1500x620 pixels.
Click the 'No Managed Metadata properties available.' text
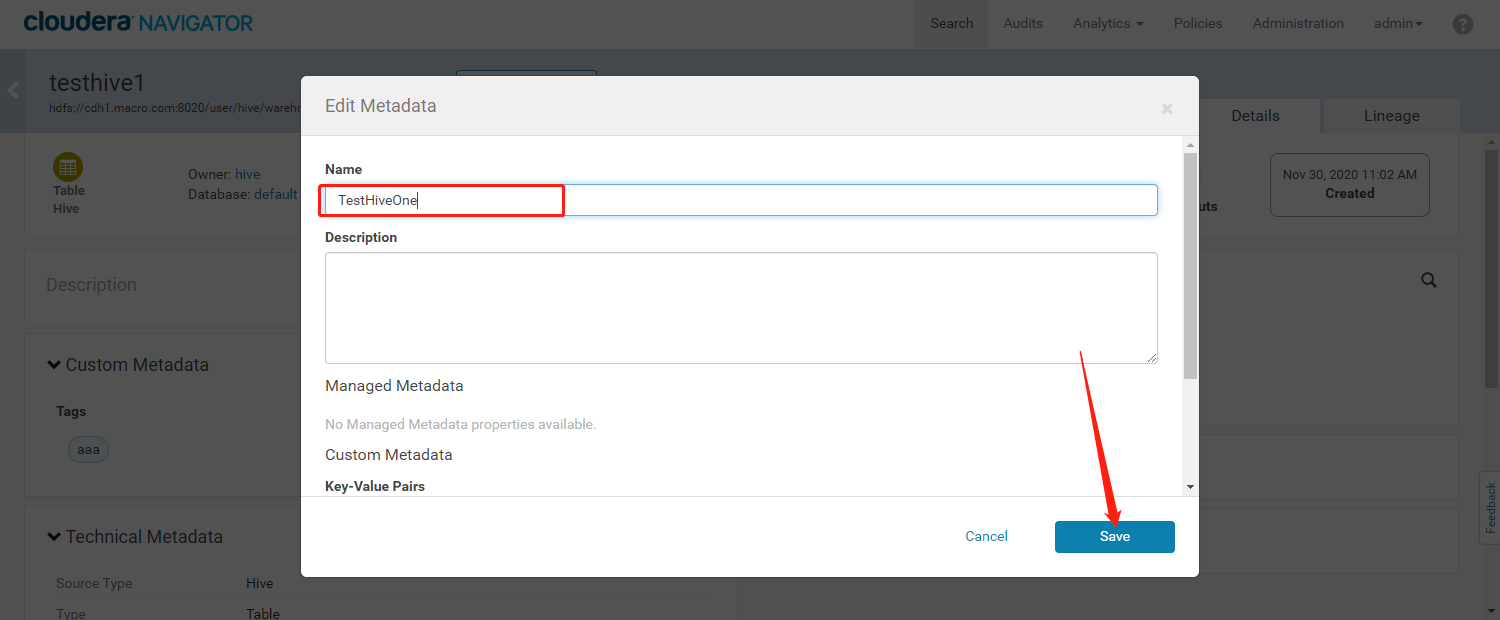(460, 425)
